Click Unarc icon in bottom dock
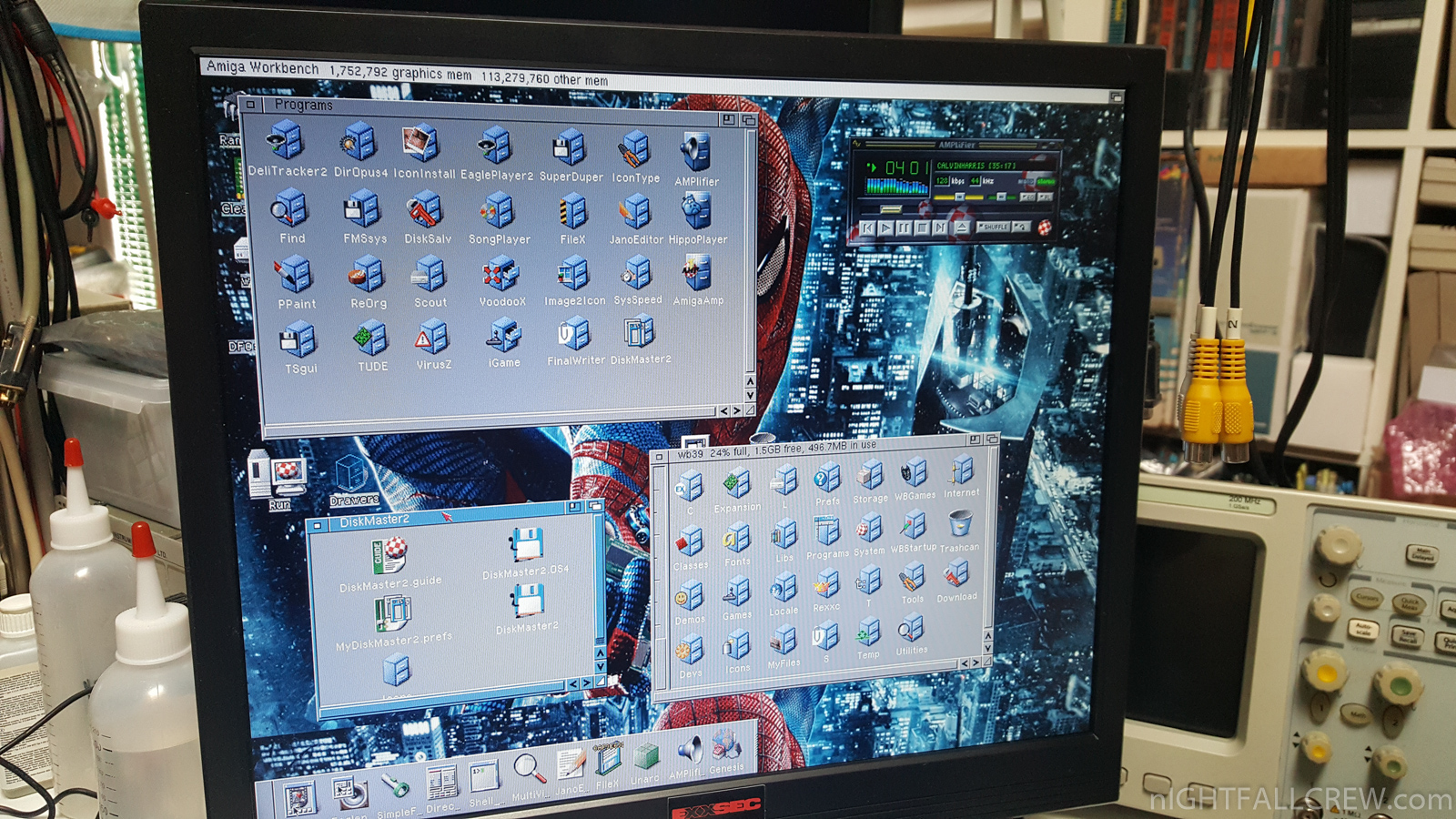This screenshot has width=1456, height=819. pos(645,757)
